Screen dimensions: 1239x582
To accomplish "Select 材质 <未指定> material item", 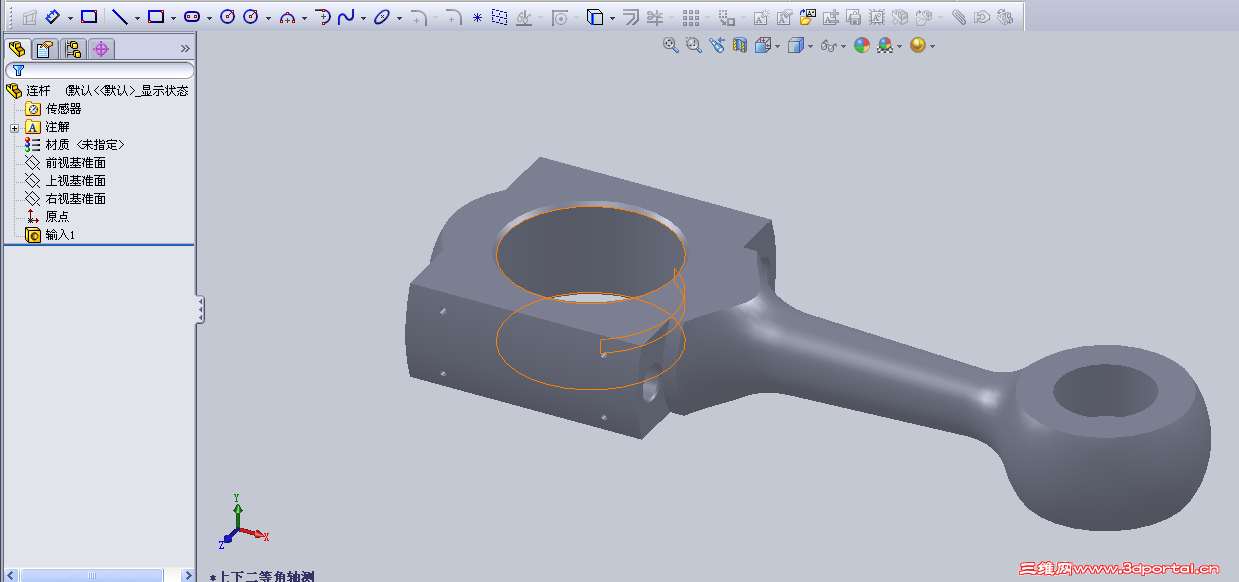I will tap(75, 145).
